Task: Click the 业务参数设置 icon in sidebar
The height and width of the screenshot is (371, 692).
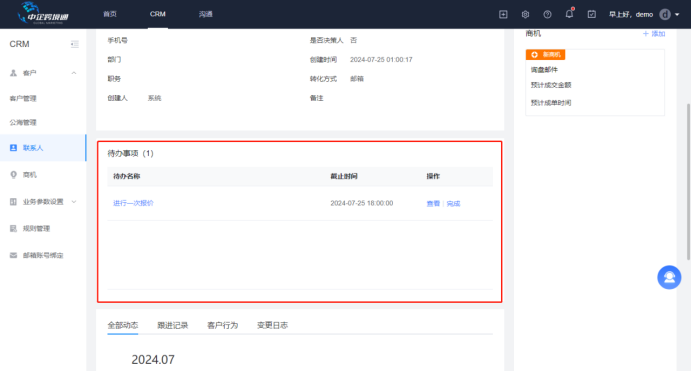Action: click(x=13, y=202)
